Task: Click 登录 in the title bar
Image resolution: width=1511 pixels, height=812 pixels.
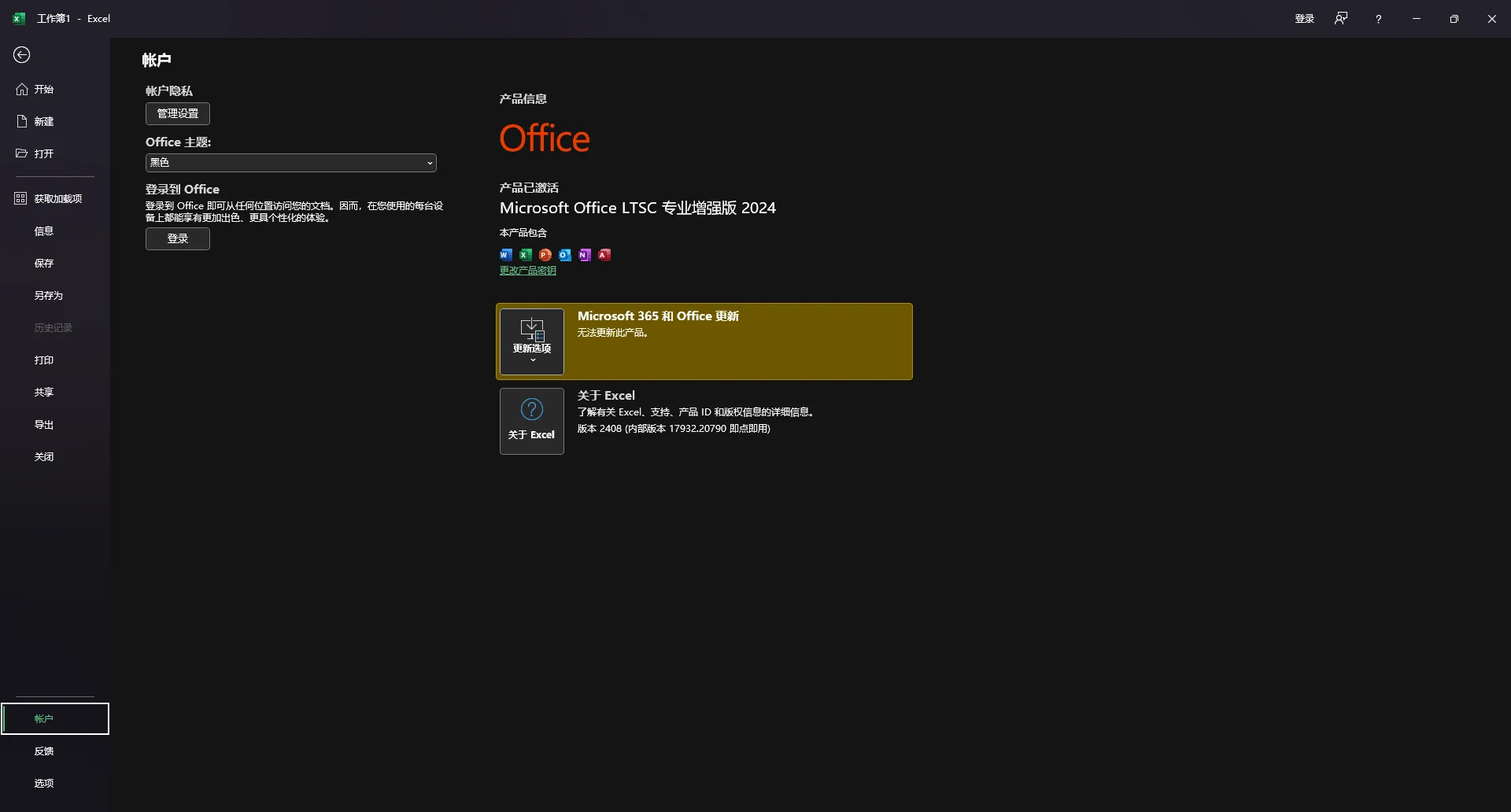Action: coord(1305,19)
